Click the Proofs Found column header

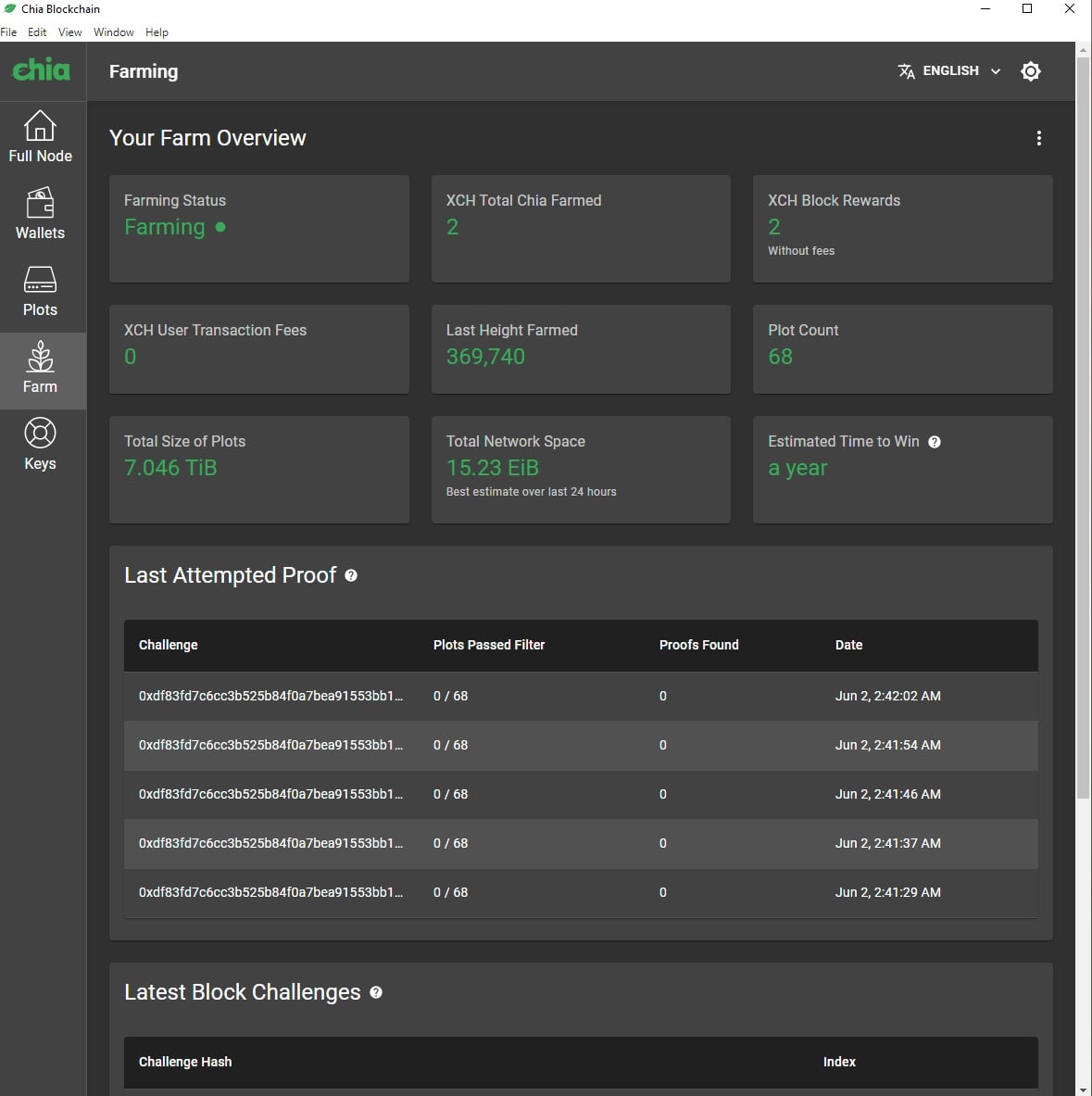(698, 645)
